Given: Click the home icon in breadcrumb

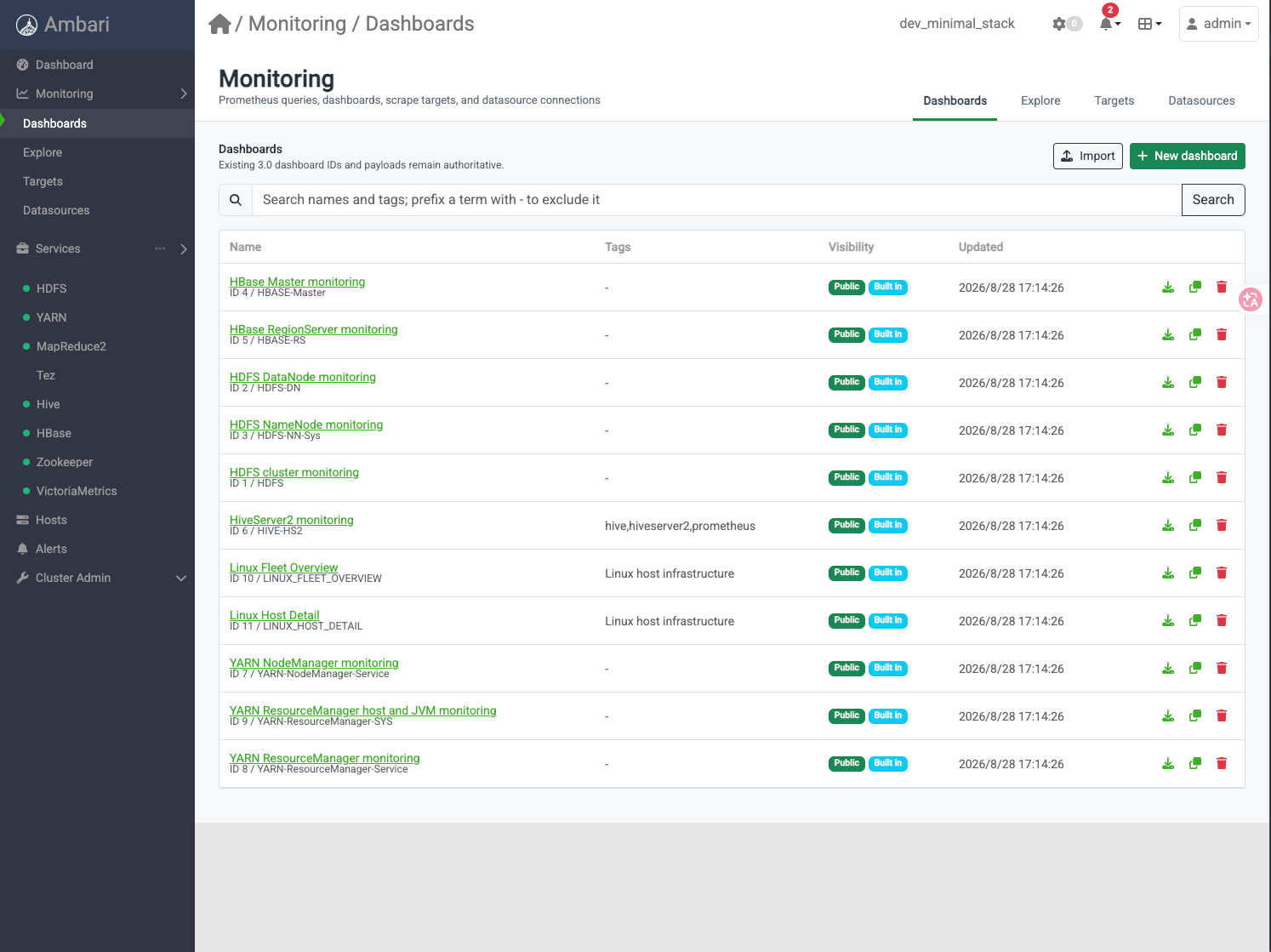Looking at the screenshot, I should (x=219, y=24).
